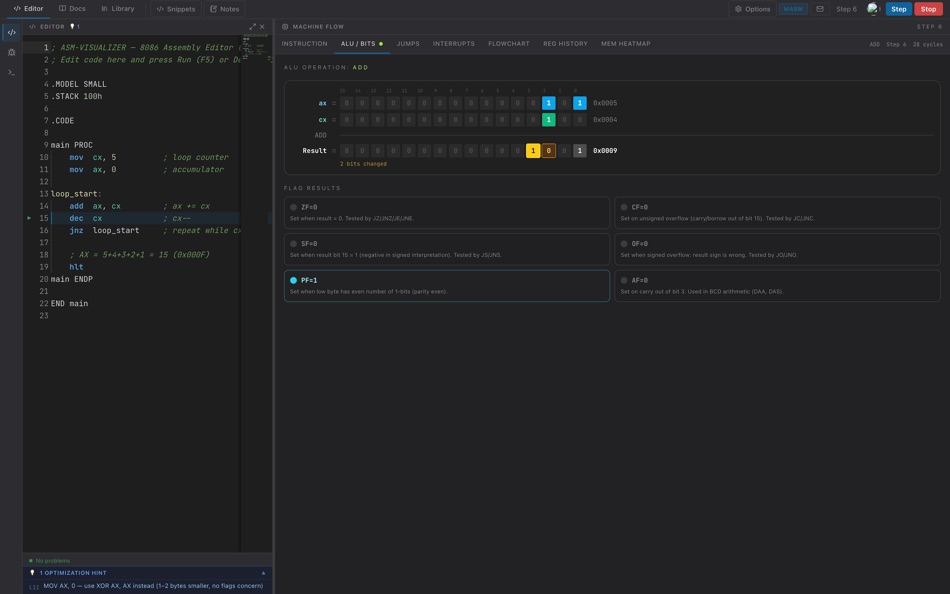950x594 pixels.
Task: Click the AF=0 flag card
Action: (777, 285)
